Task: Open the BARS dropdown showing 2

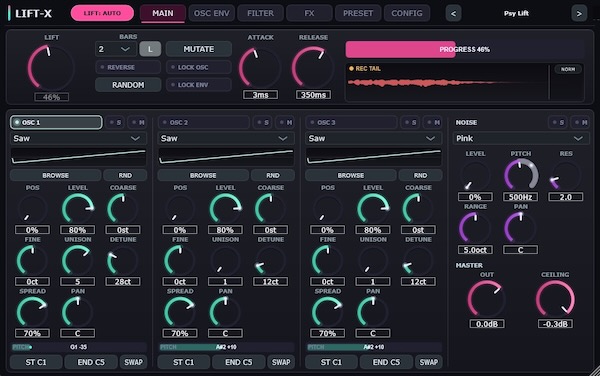Action: pos(115,49)
